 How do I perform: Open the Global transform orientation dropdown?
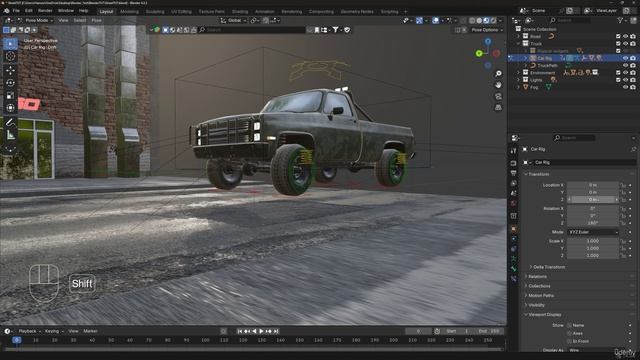click(x=233, y=20)
